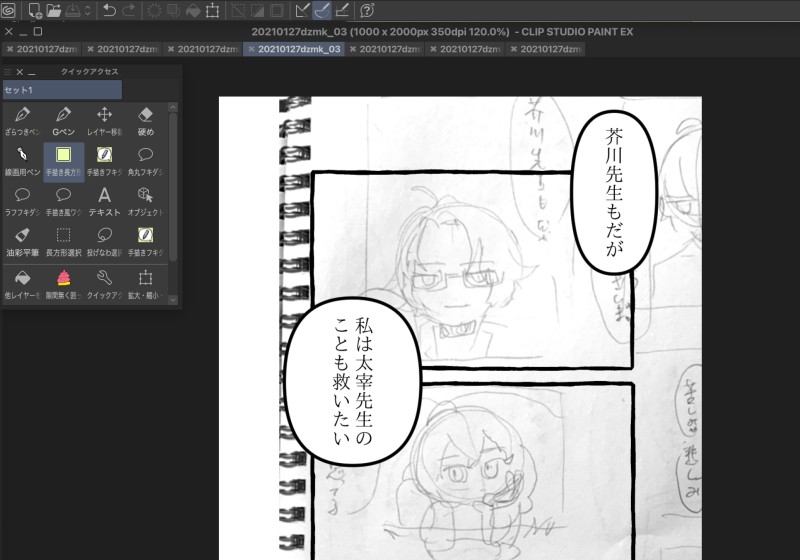
Task: Close the CLIP STUDIO PAINT window
Action: click(9, 32)
